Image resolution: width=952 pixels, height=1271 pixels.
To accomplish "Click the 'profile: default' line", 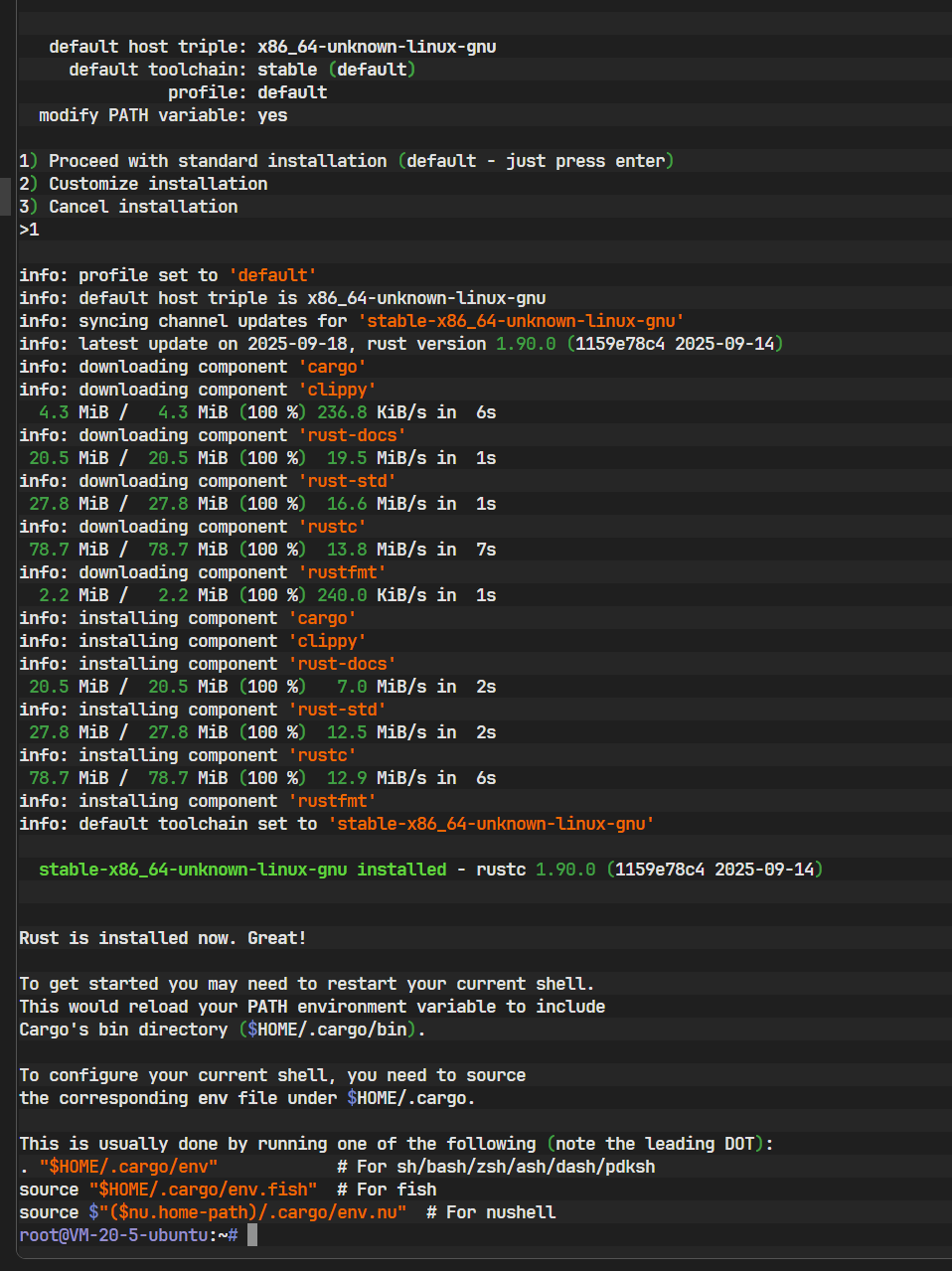I will tap(247, 92).
